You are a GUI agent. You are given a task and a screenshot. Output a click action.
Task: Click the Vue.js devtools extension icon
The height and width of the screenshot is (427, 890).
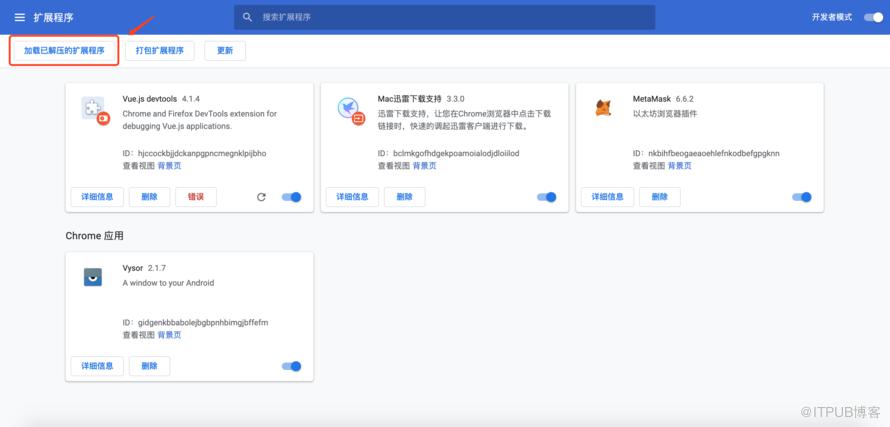95,110
